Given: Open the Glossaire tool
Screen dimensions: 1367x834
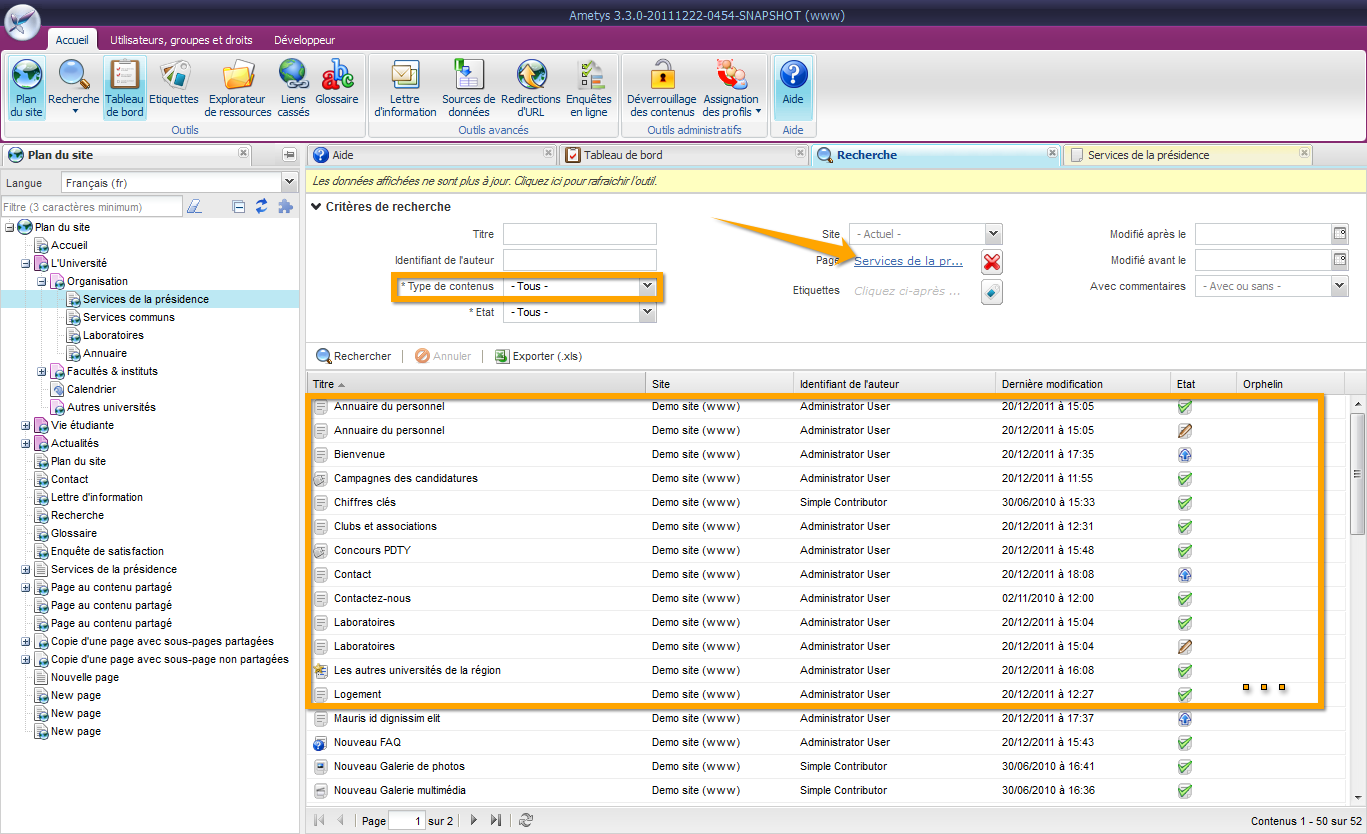Looking at the screenshot, I should (337, 82).
